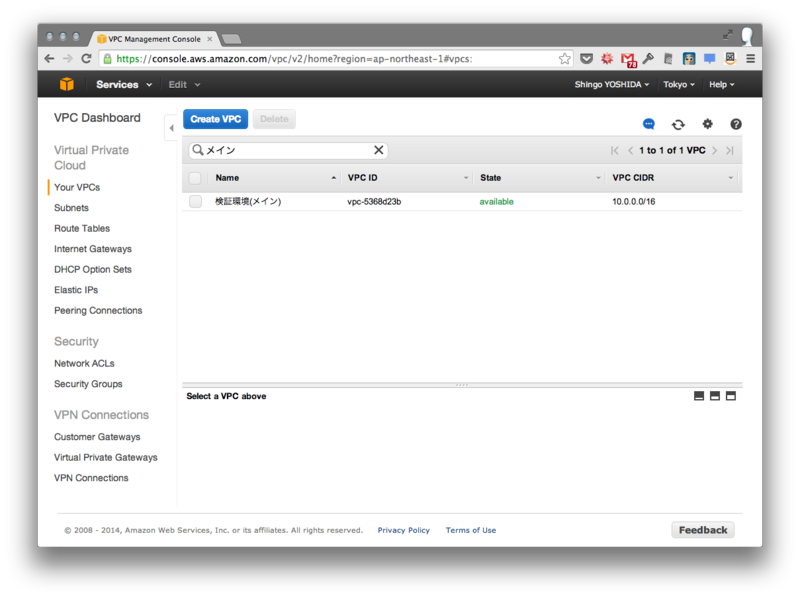Open the Gmail checker extension icon
Screen dimensions: 800x599
point(628,60)
